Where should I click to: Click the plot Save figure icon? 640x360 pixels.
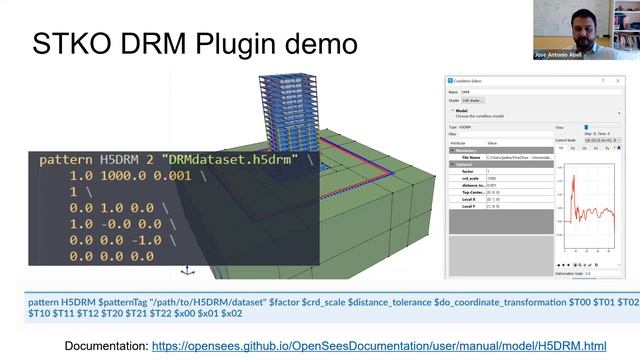pos(596,265)
